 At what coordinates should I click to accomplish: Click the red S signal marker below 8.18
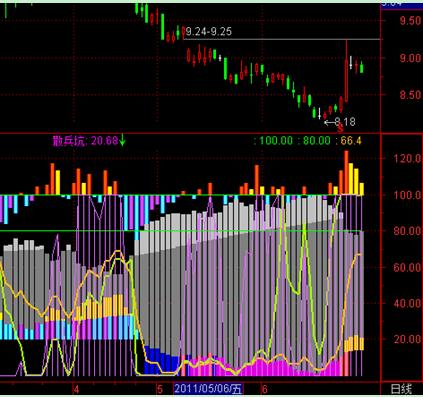pos(340,128)
